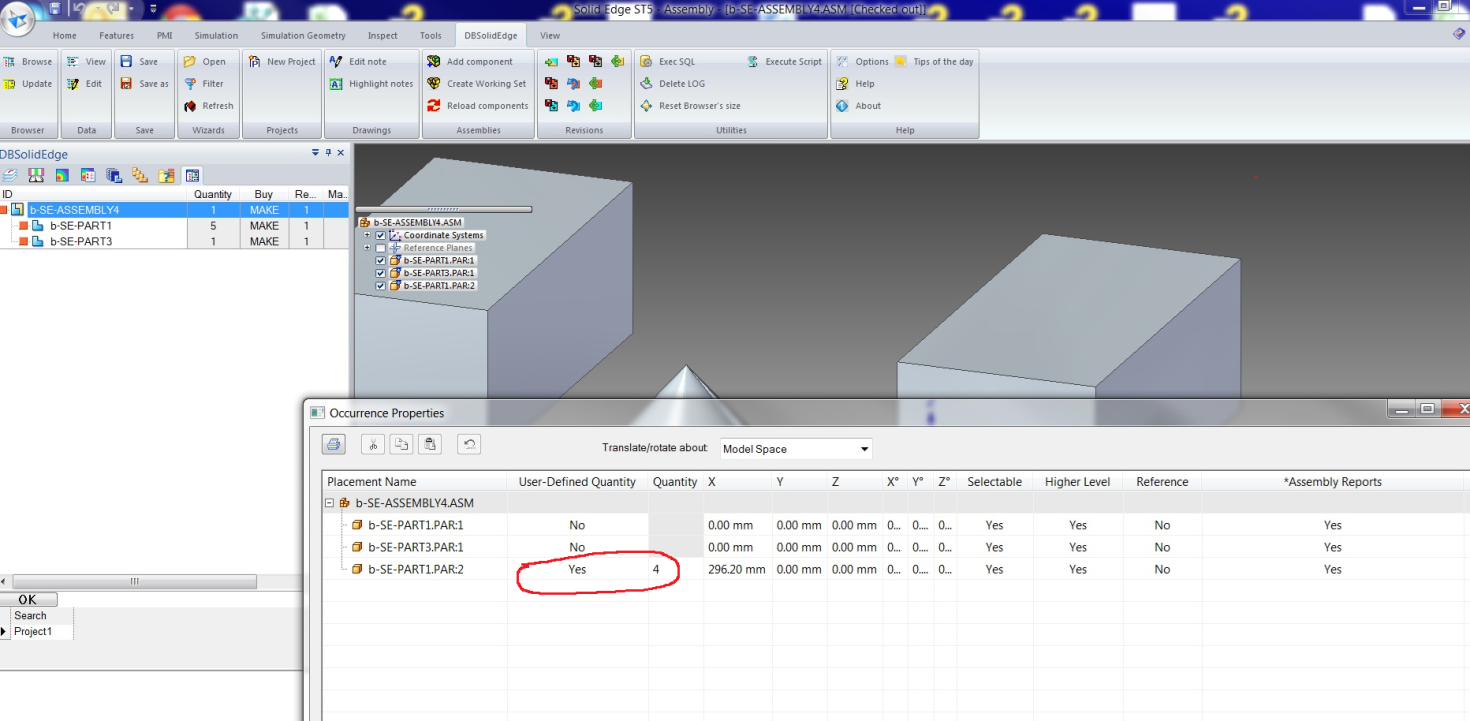Image resolution: width=1470 pixels, height=721 pixels.
Task: Uncheck b-SE-PART3.PAR:1 in the PathFinder tree
Action: (x=380, y=273)
